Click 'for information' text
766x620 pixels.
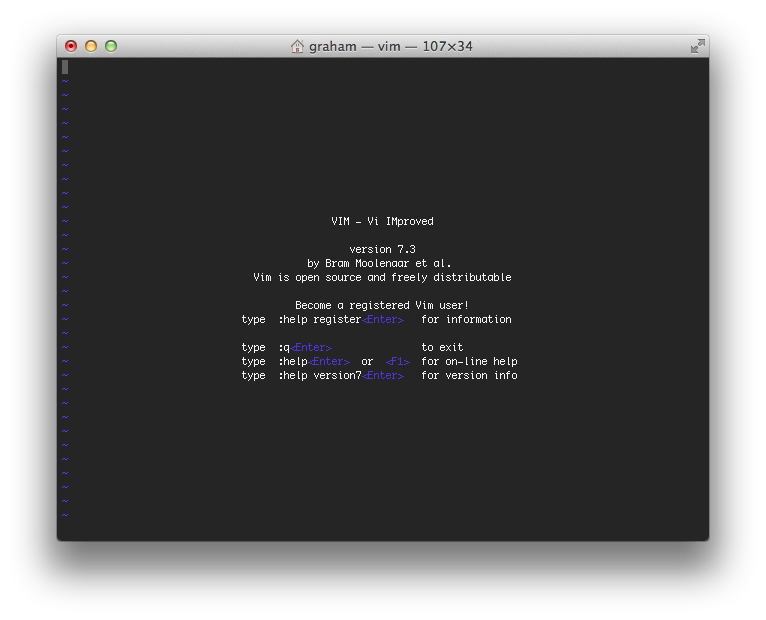point(467,320)
